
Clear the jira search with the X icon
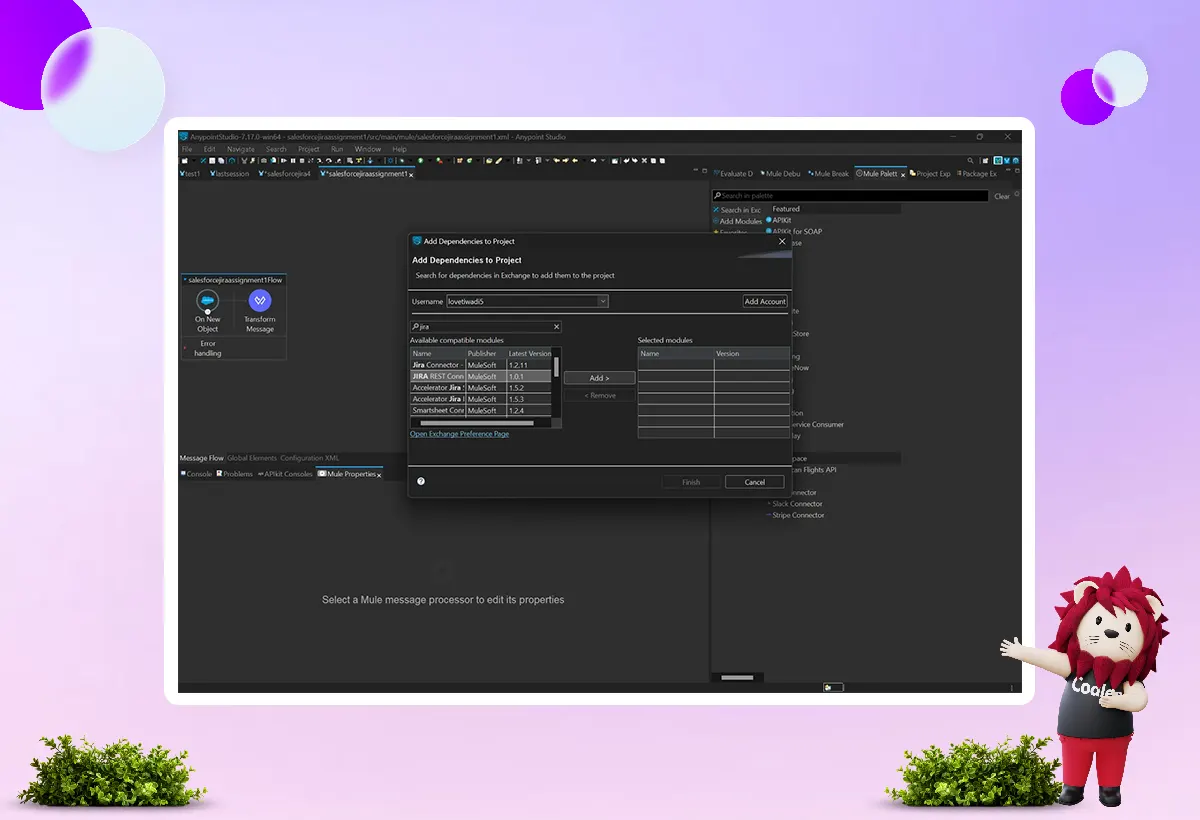pos(556,327)
